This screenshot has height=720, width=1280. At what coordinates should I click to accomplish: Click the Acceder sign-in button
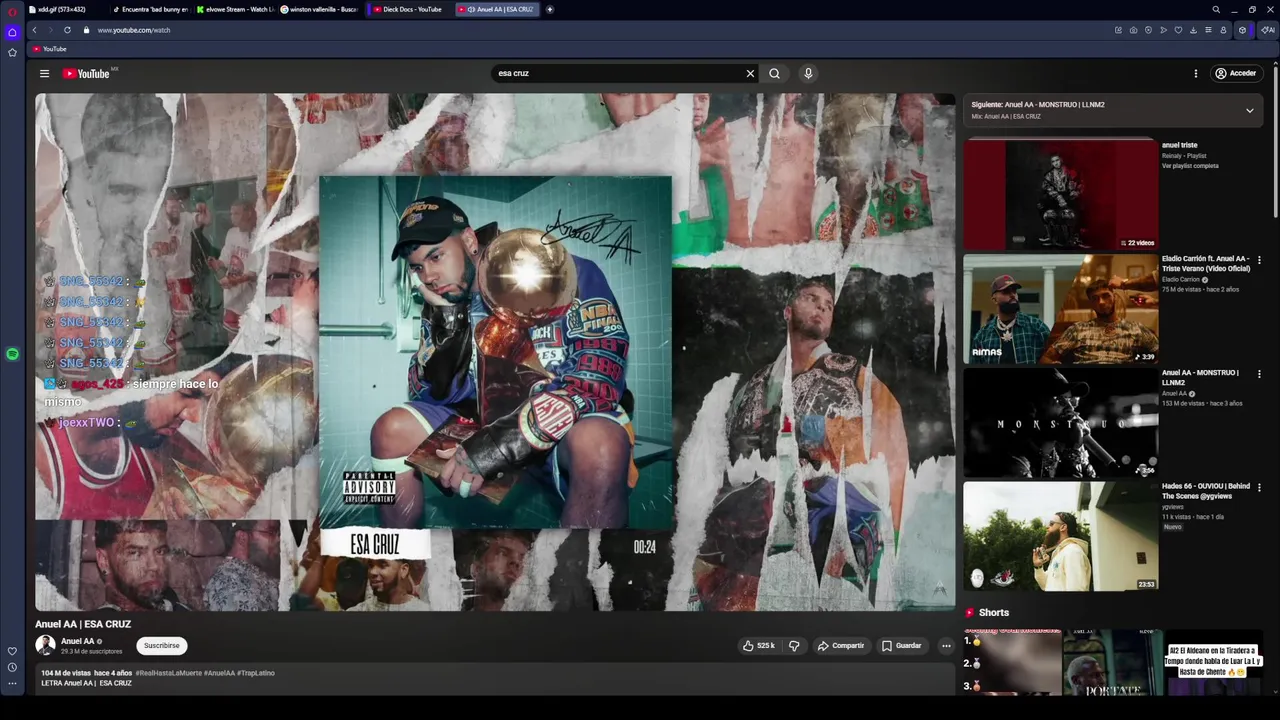tap(1235, 73)
